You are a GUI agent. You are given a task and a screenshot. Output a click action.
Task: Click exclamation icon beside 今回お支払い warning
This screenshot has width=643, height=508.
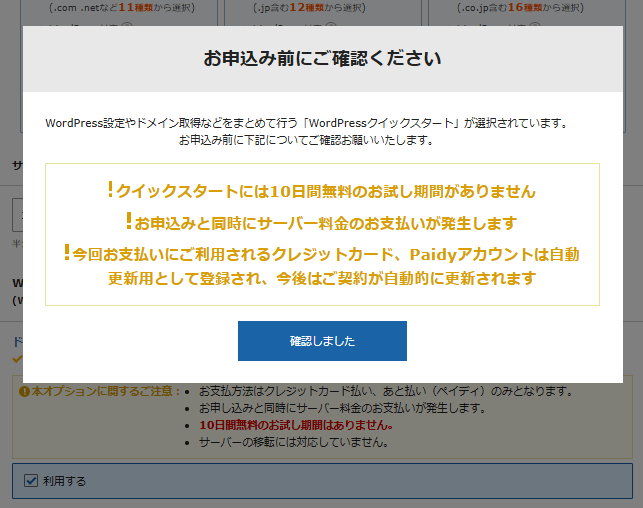click(x=67, y=253)
